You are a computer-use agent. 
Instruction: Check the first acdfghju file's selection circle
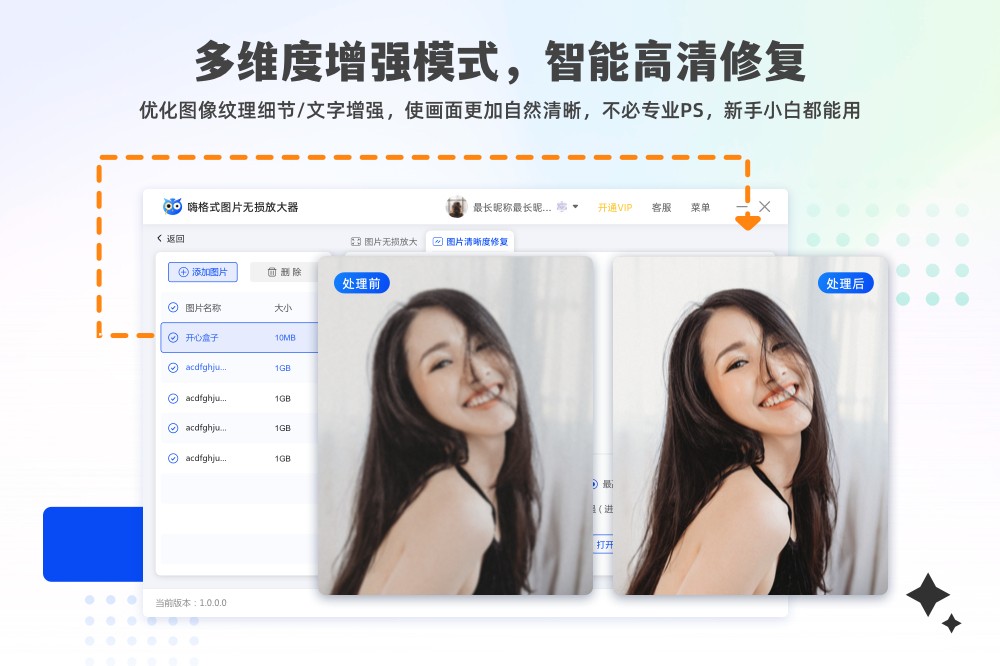coord(172,368)
